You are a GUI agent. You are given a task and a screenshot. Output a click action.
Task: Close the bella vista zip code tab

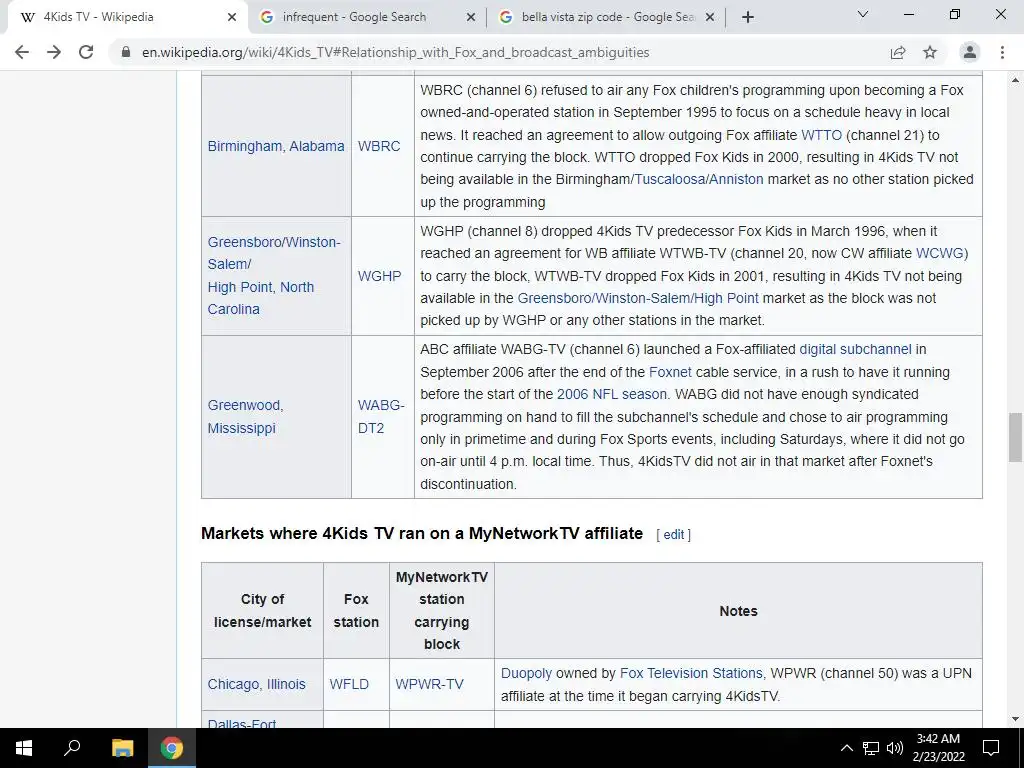point(711,17)
